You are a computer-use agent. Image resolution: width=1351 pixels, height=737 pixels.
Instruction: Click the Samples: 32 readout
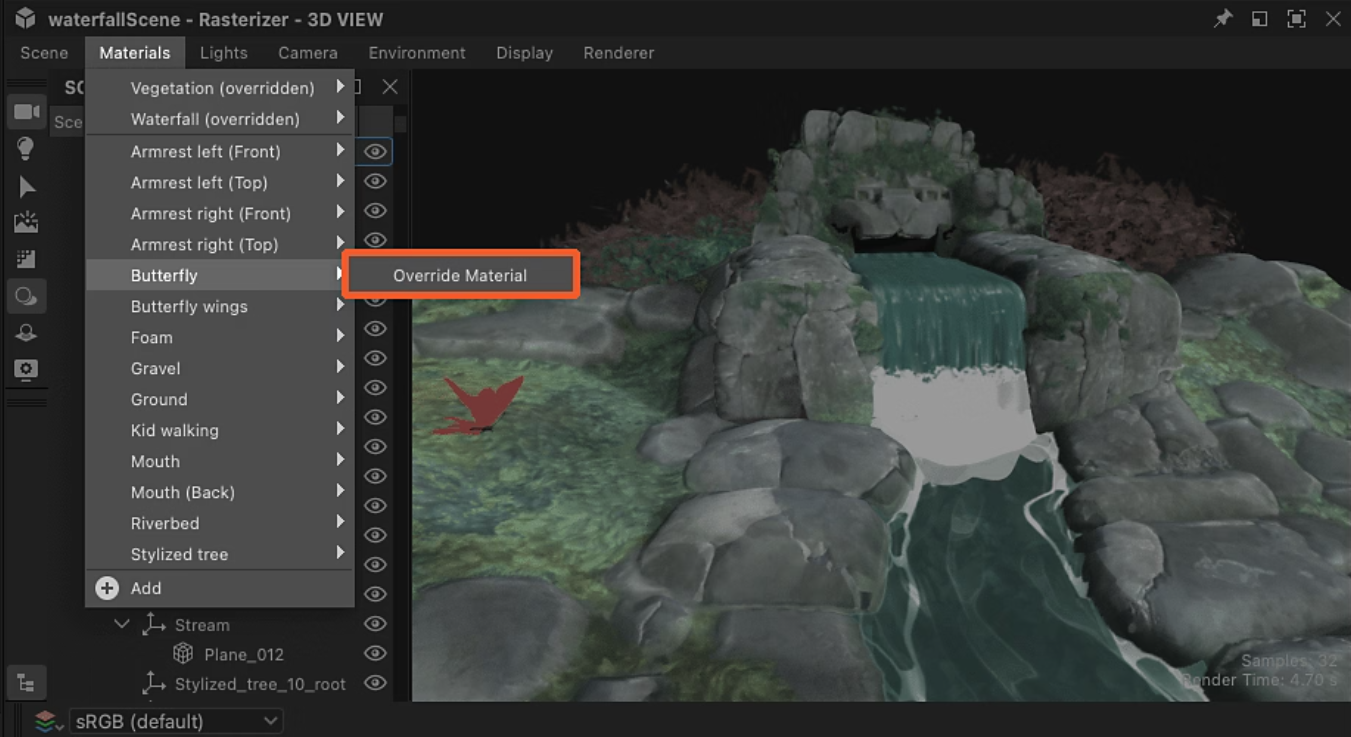click(x=1289, y=661)
